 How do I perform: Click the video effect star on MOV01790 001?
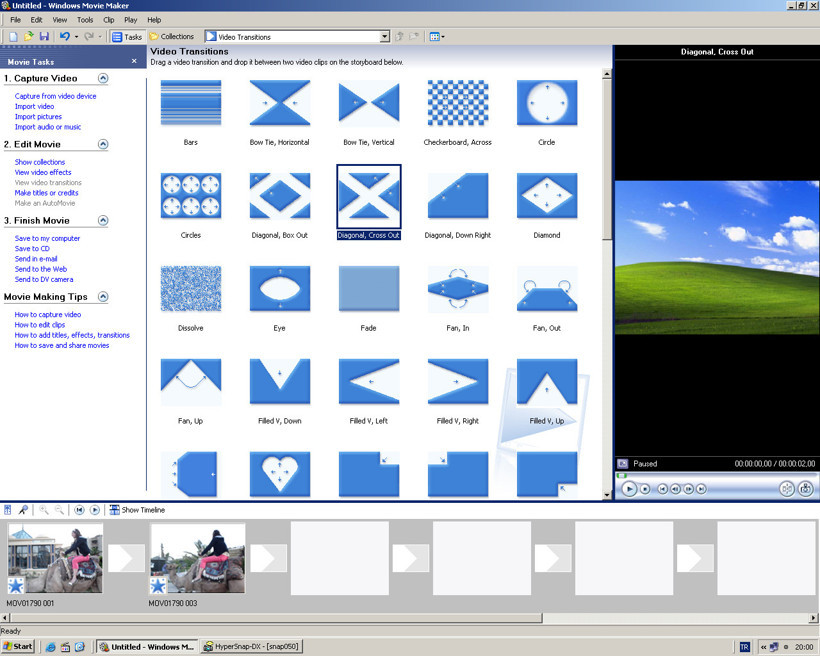pyautogui.click(x=16, y=585)
